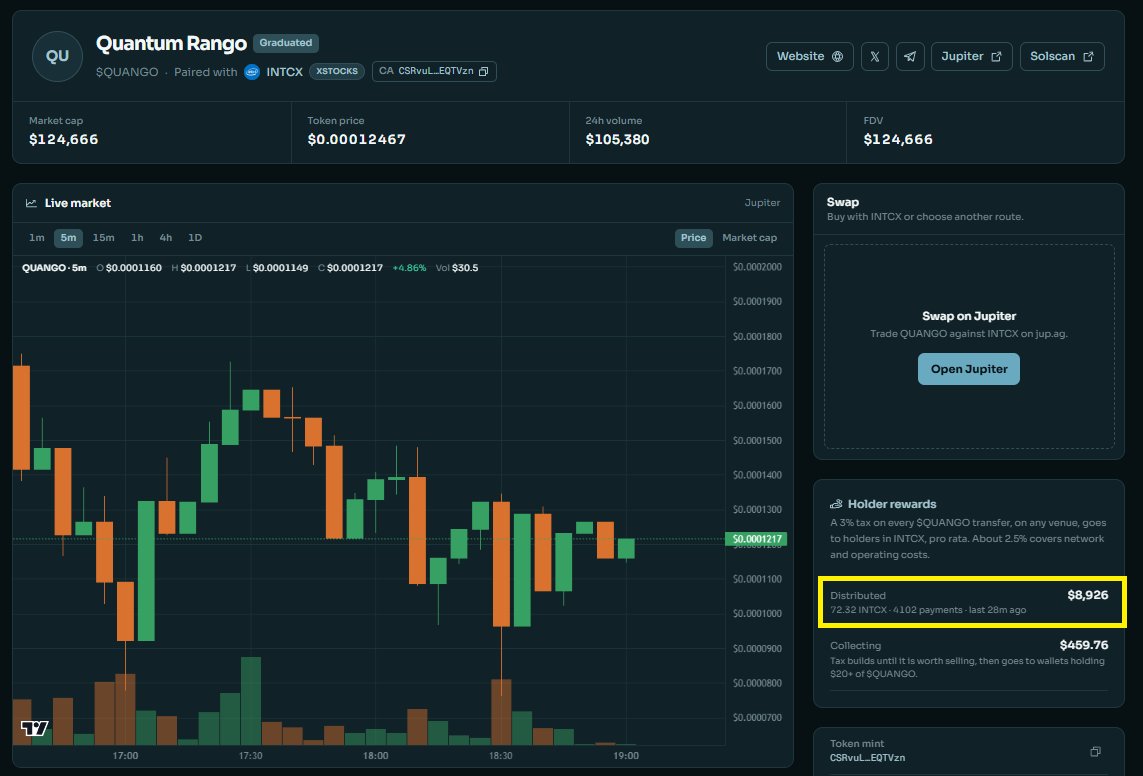
Task: Click the $0.0002000 price axis label
Action: click(x=757, y=267)
